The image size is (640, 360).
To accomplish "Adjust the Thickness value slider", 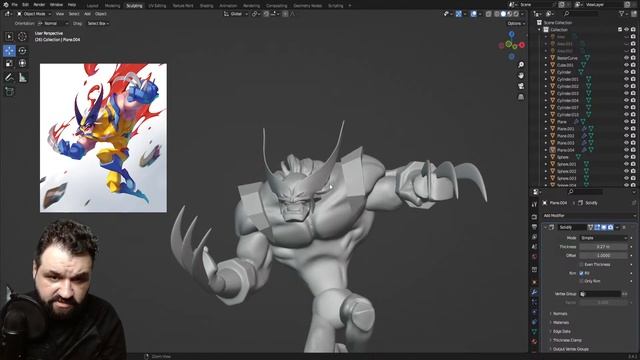I will (603, 247).
